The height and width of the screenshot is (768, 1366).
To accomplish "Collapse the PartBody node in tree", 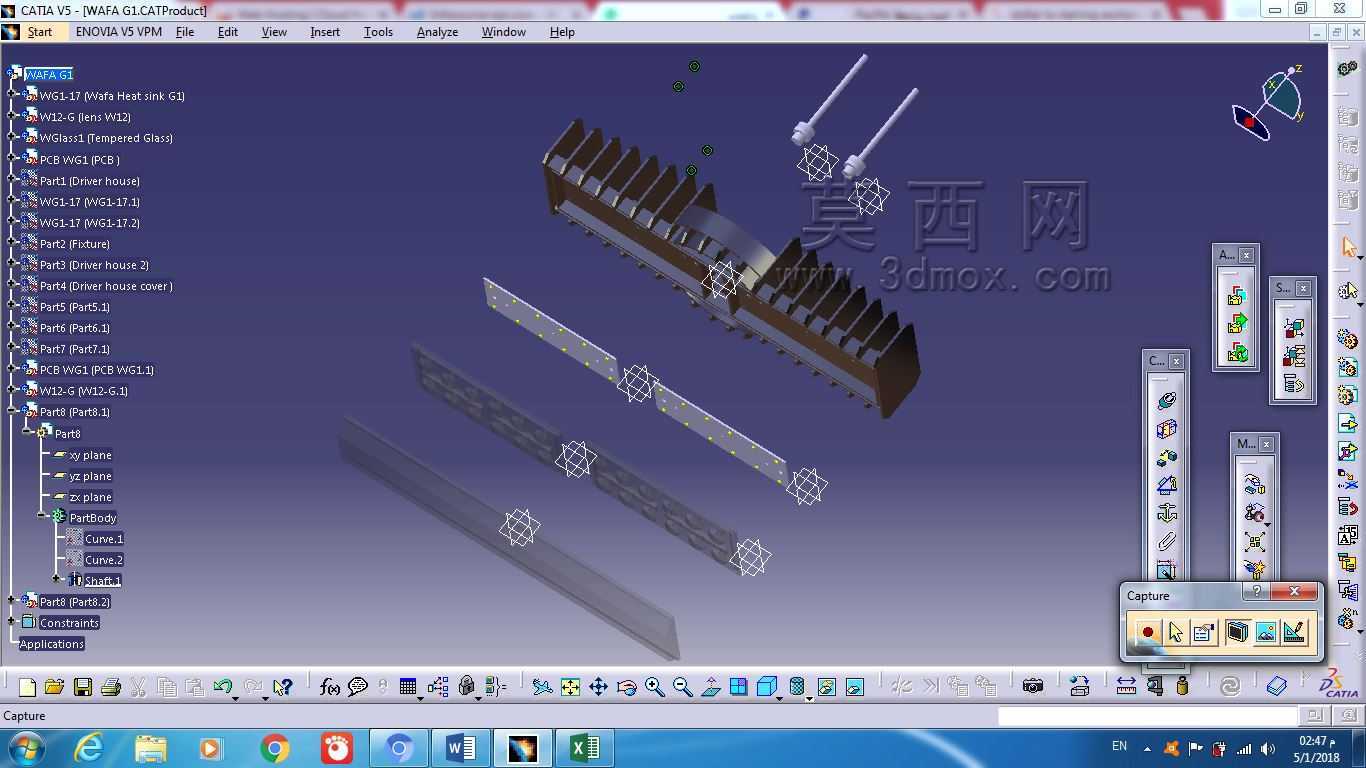I will click(42, 517).
